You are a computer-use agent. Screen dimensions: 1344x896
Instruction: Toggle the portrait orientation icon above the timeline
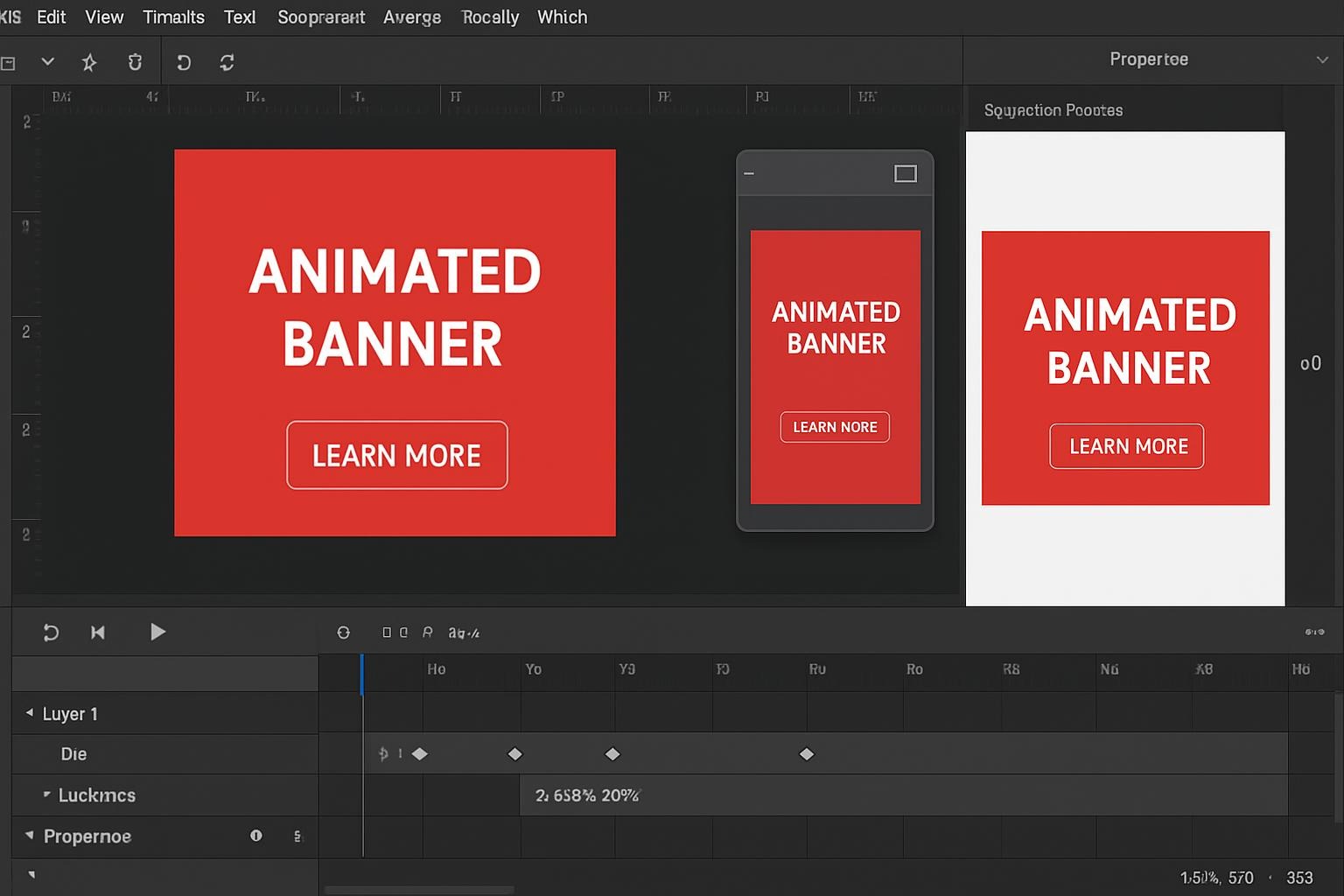click(385, 632)
